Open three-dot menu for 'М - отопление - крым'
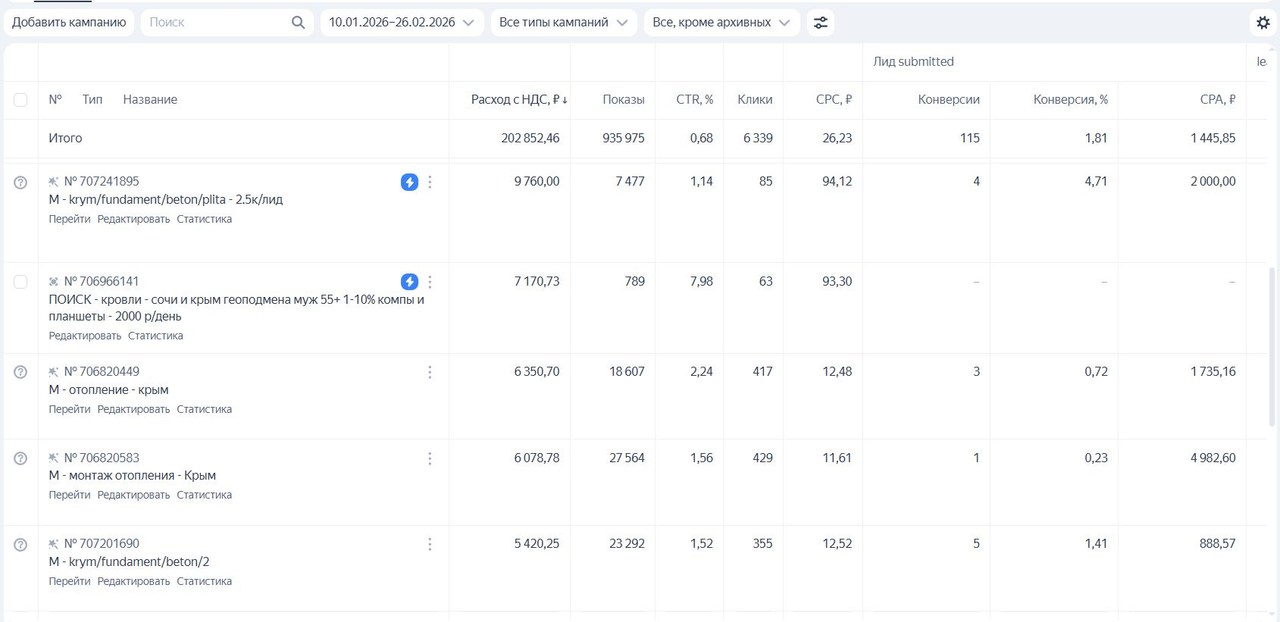The height and width of the screenshot is (622, 1280). pyautogui.click(x=430, y=372)
